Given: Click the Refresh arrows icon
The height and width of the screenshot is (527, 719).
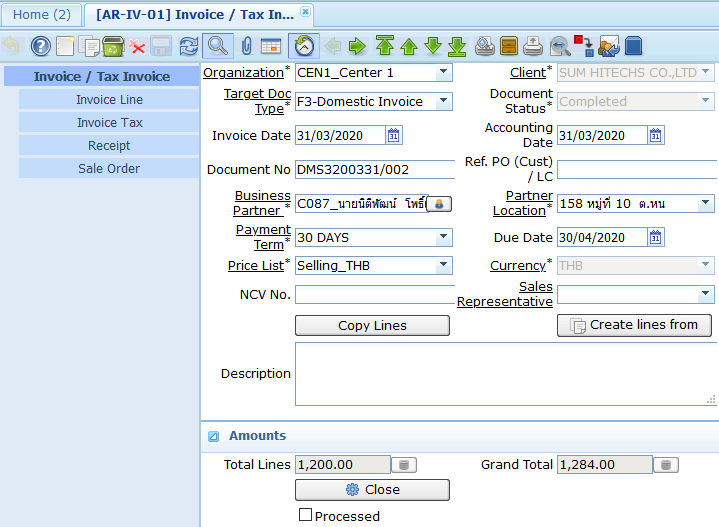Looking at the screenshot, I should 188,46.
